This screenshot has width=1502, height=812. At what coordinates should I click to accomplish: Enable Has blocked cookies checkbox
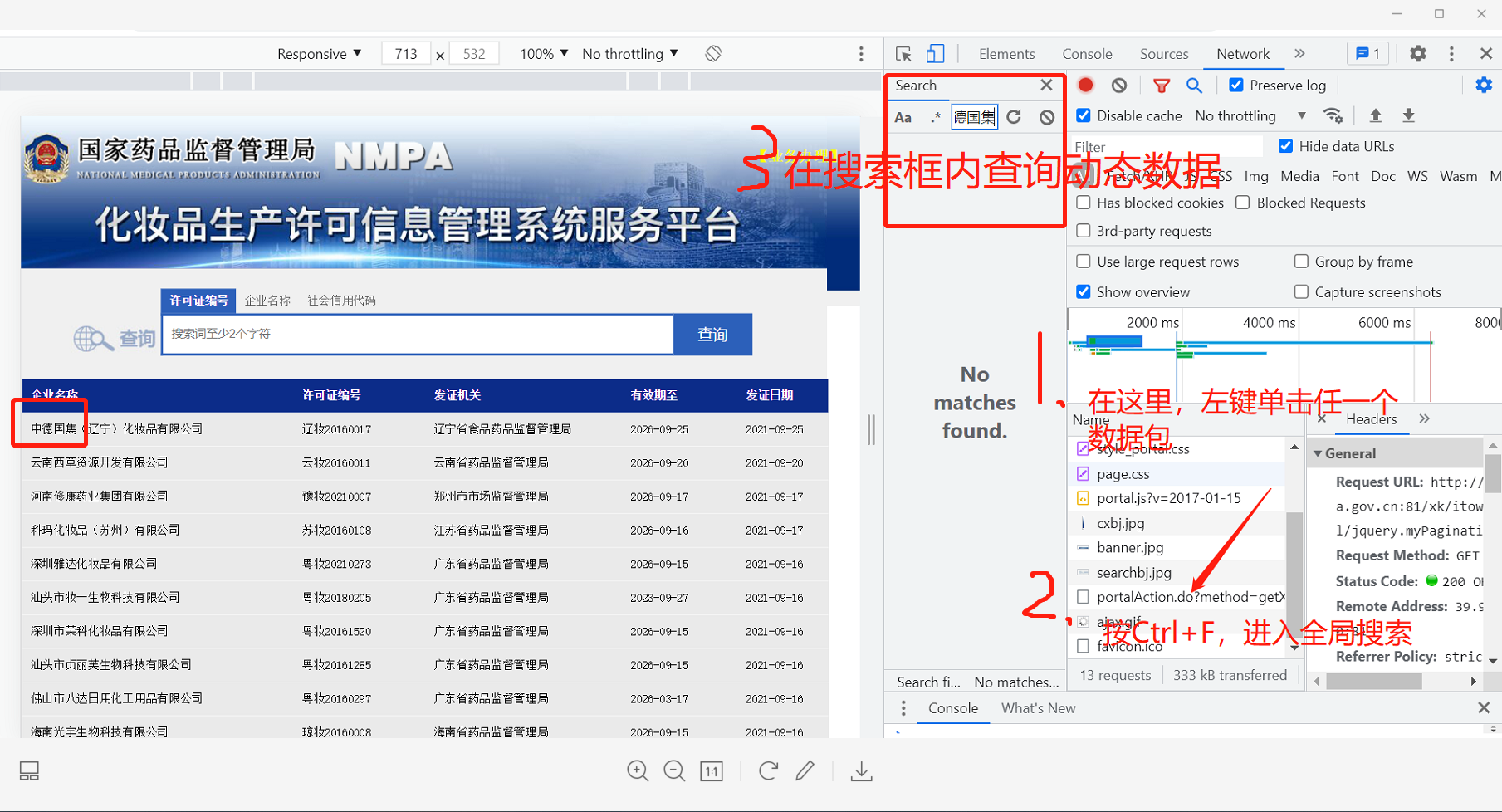tap(1084, 203)
